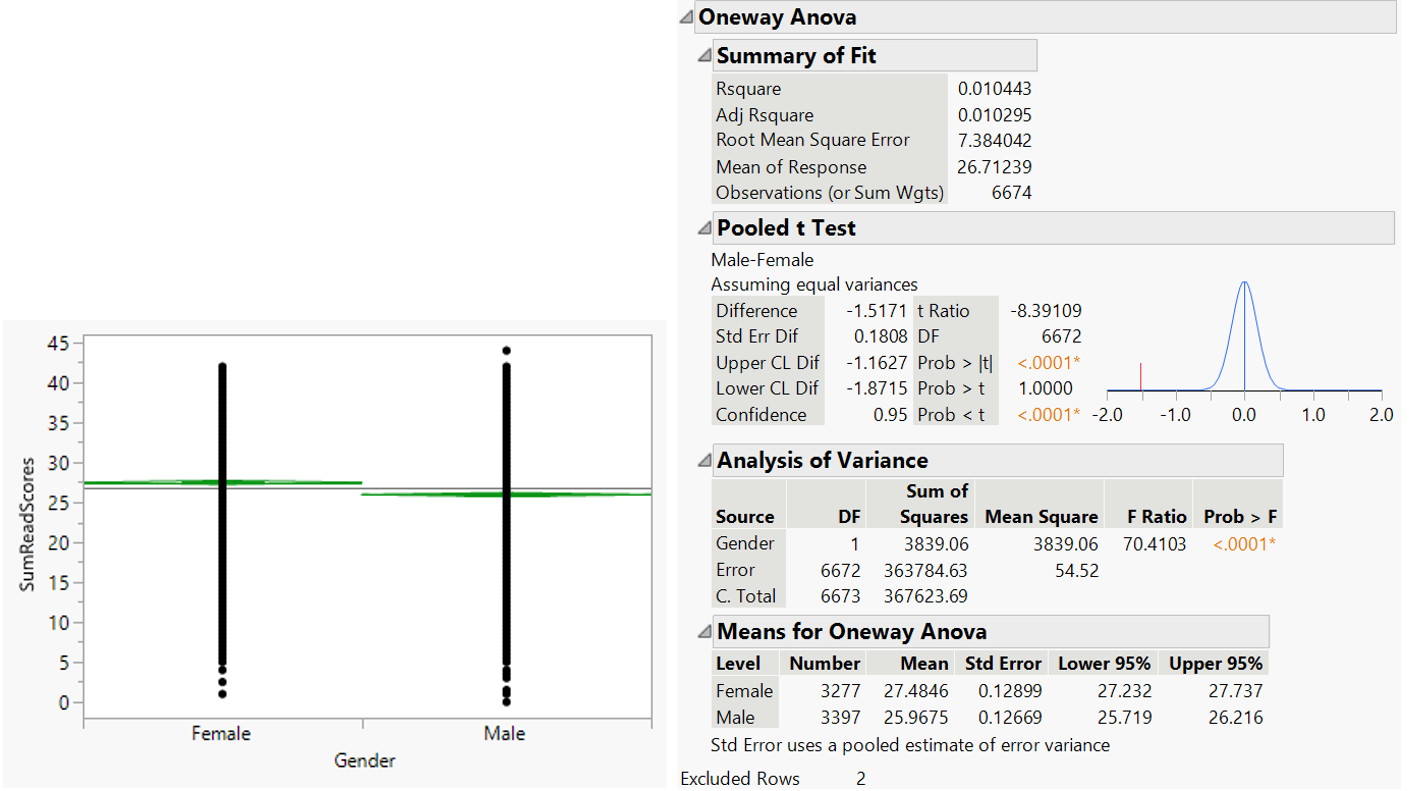The image size is (1414, 791).
Task: Click the Root Mean Square Error label
Action: click(812, 141)
